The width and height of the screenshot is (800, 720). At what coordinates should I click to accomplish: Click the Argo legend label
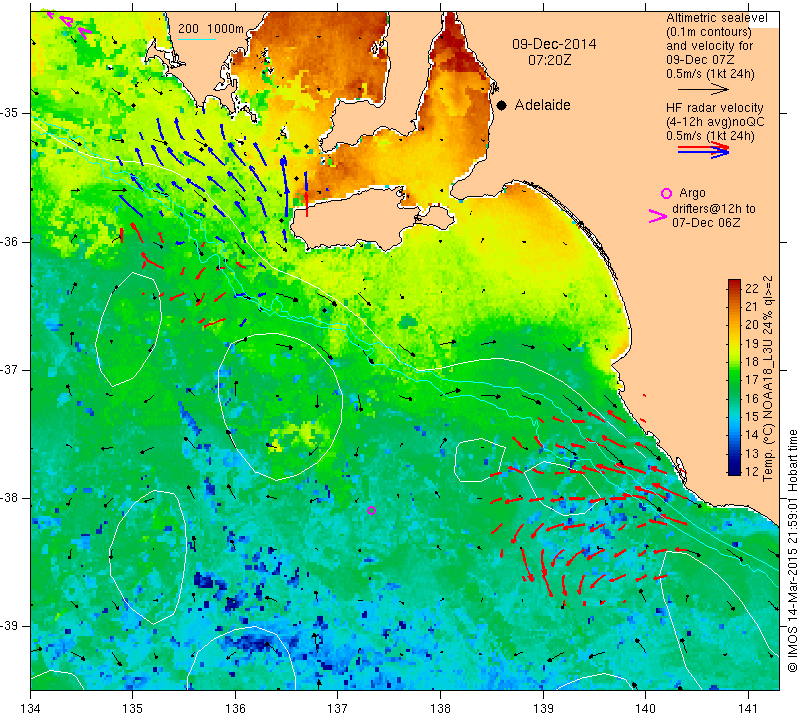pos(692,193)
